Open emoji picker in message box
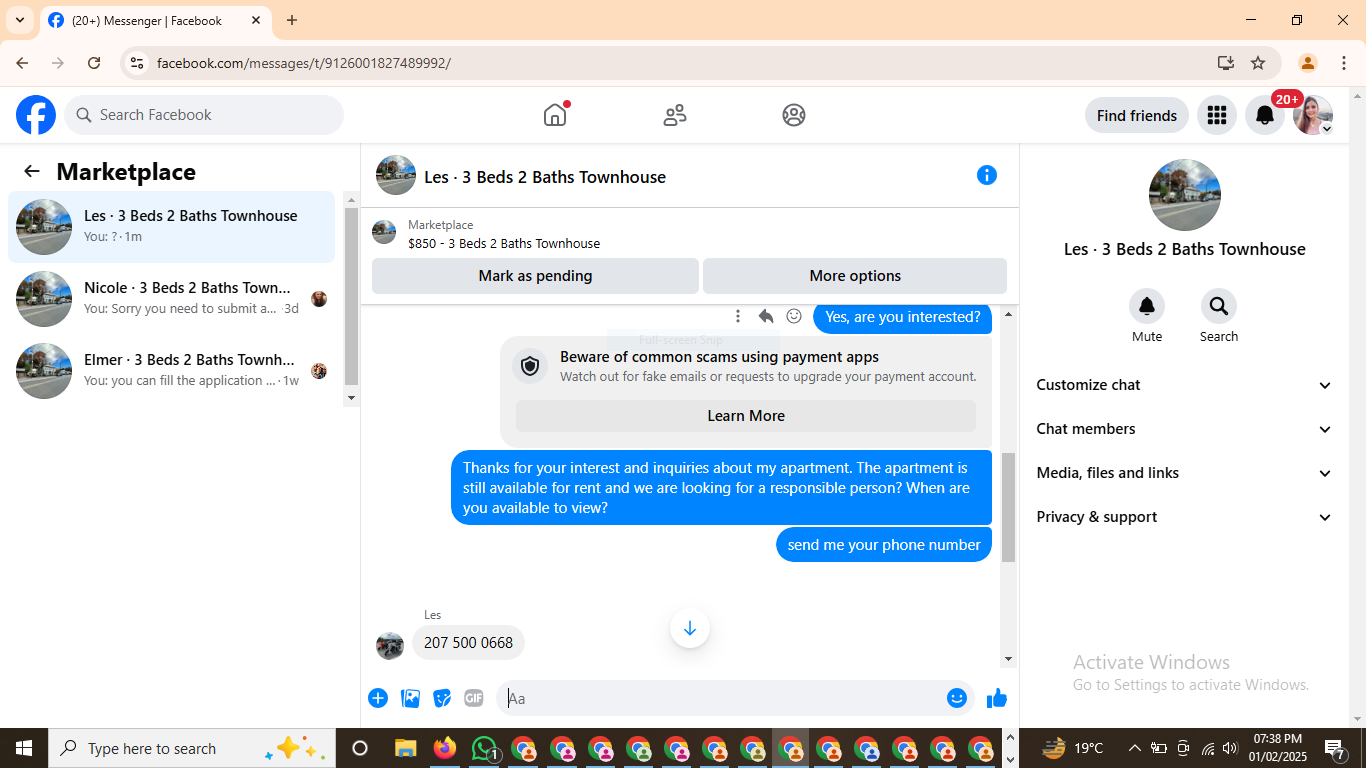Viewport: 1366px width, 768px height. click(957, 698)
